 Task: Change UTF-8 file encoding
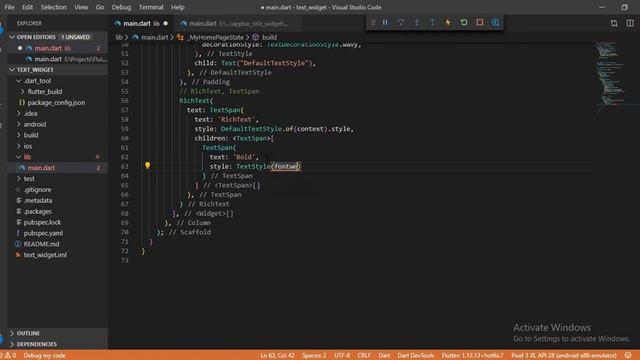pos(342,356)
